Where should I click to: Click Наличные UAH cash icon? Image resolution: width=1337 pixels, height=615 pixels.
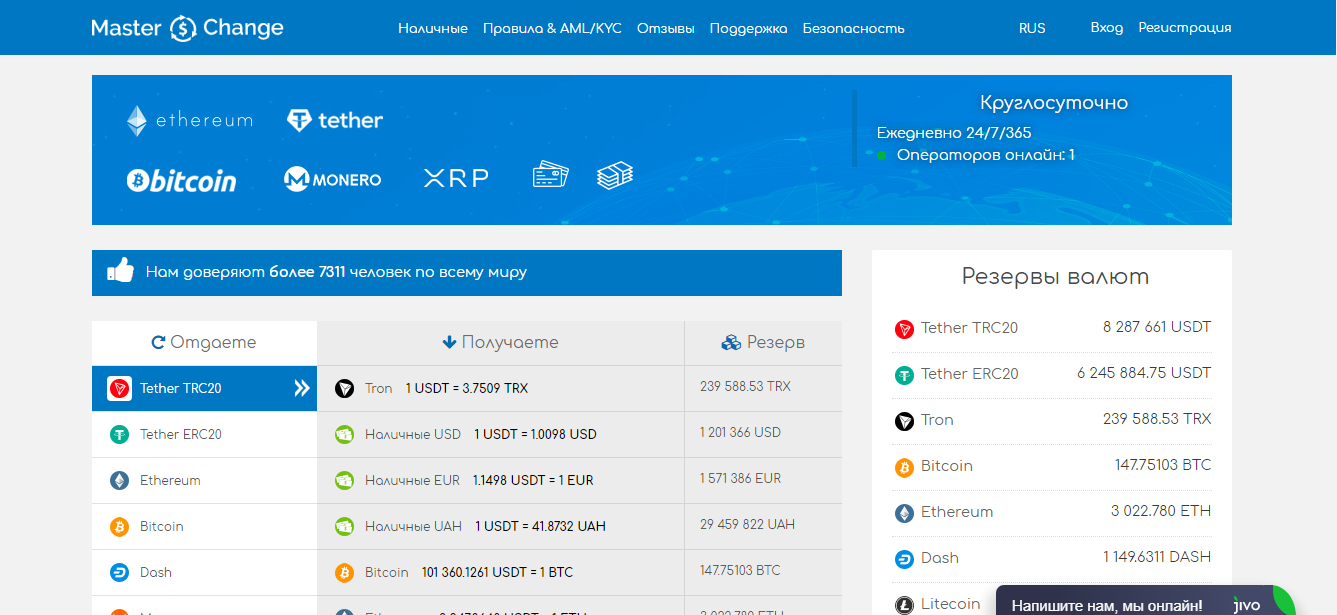pyautogui.click(x=345, y=526)
